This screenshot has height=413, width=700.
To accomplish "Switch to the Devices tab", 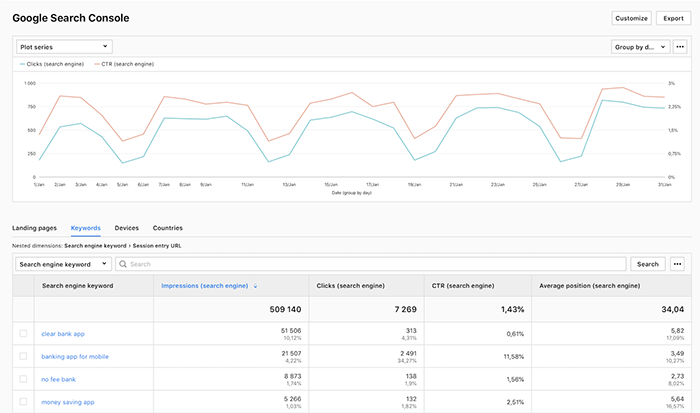I will [127, 228].
